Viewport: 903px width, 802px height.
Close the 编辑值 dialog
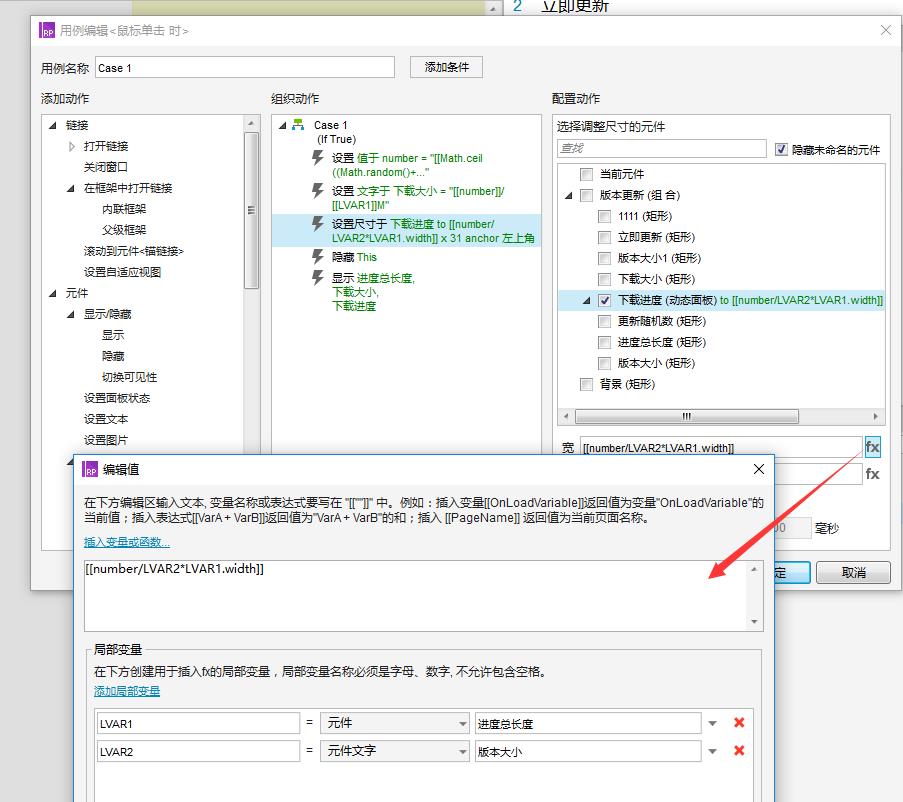click(x=759, y=469)
